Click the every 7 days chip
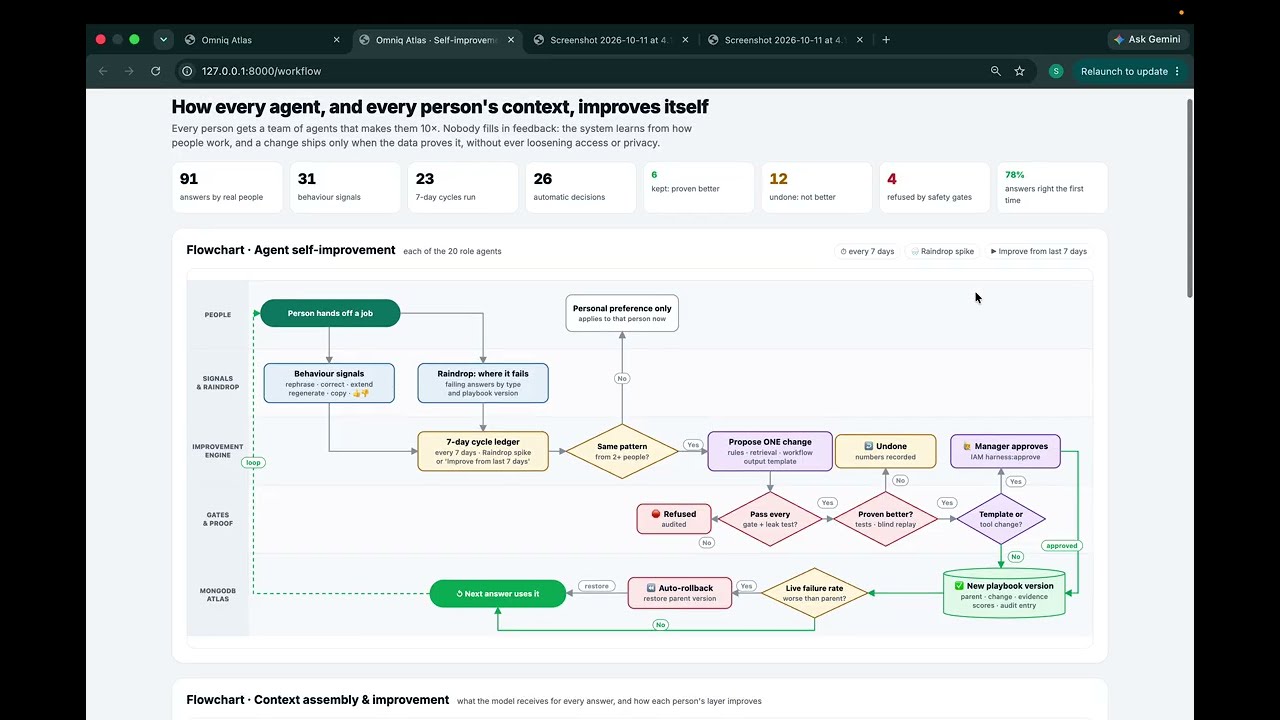Image resolution: width=1280 pixels, height=720 pixels. [x=867, y=251]
